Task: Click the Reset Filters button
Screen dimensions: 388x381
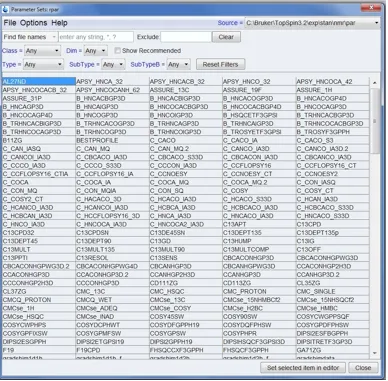Action: pos(220,64)
